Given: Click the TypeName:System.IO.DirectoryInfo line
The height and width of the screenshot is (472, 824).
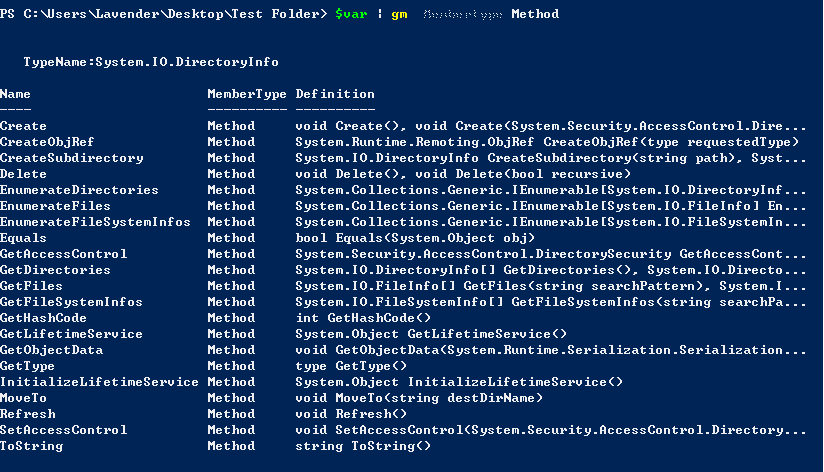Looking at the screenshot, I should tap(151, 62).
